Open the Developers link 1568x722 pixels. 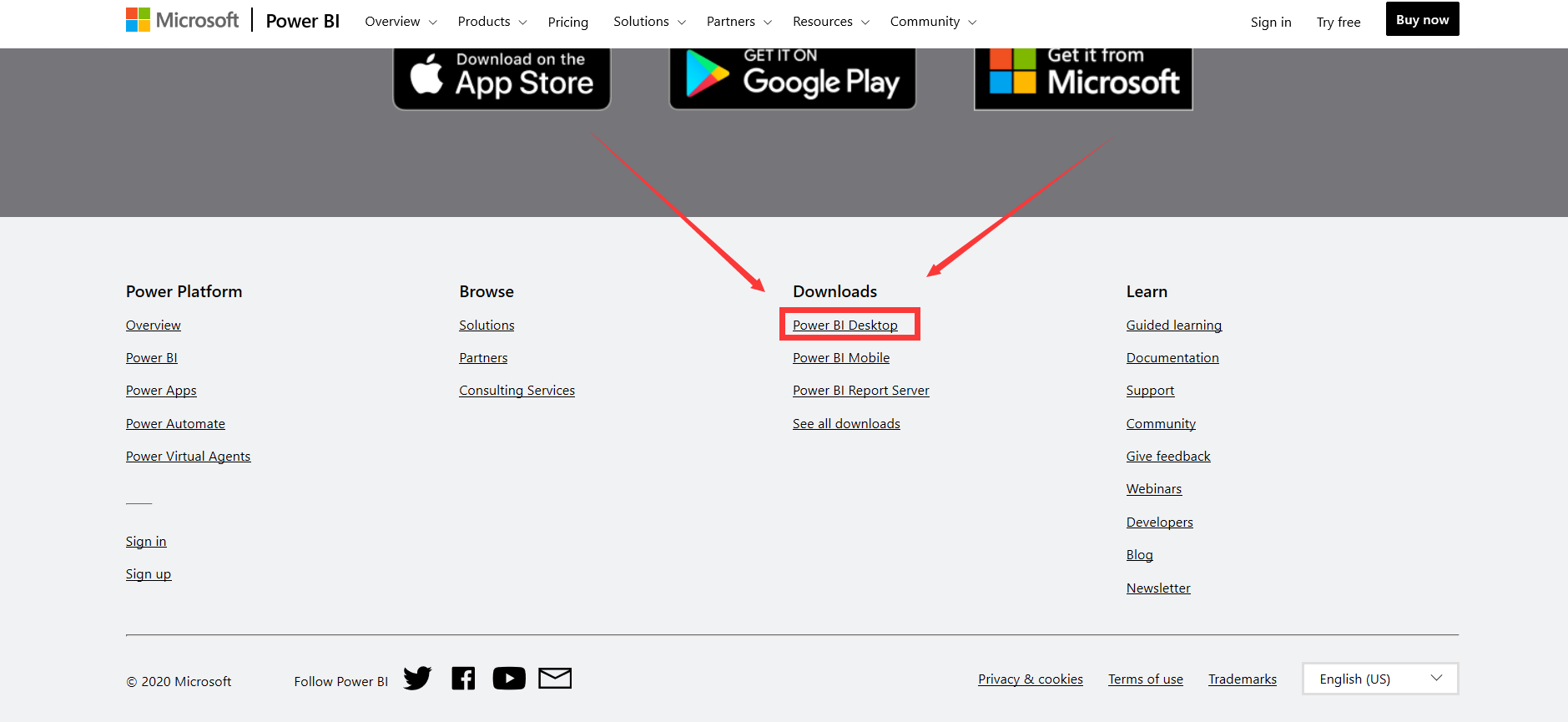click(1160, 522)
